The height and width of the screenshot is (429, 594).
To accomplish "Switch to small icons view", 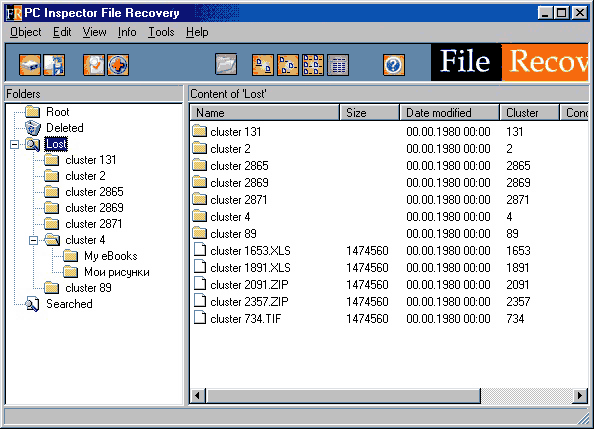I will (288, 65).
